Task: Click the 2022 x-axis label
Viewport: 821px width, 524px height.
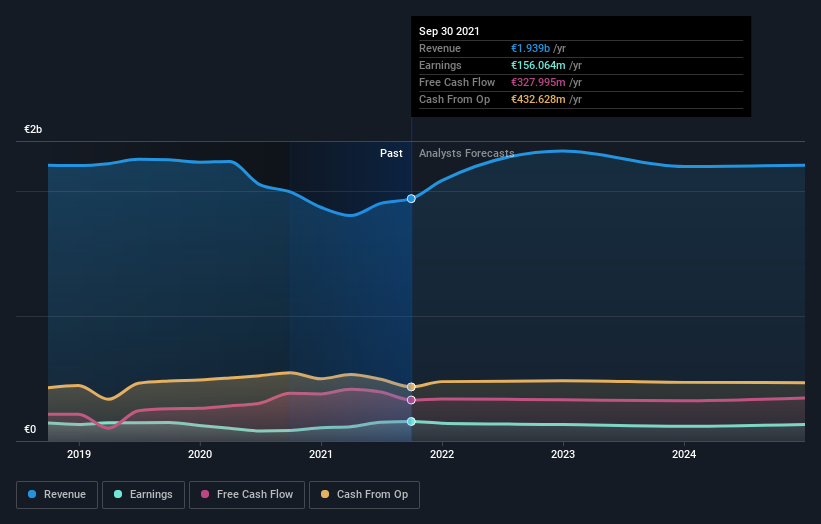Action: [442, 454]
